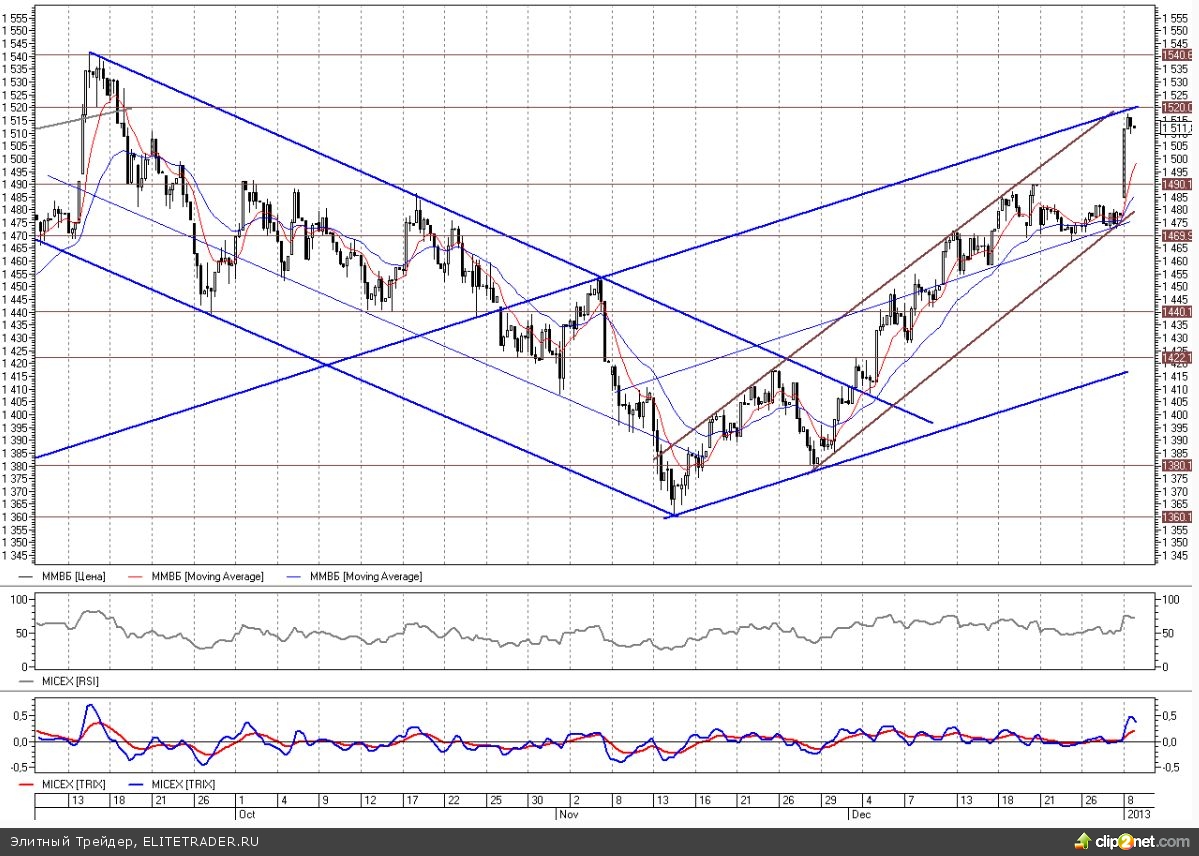Click the ММВБ [Цена] legend entry

click(x=68, y=576)
